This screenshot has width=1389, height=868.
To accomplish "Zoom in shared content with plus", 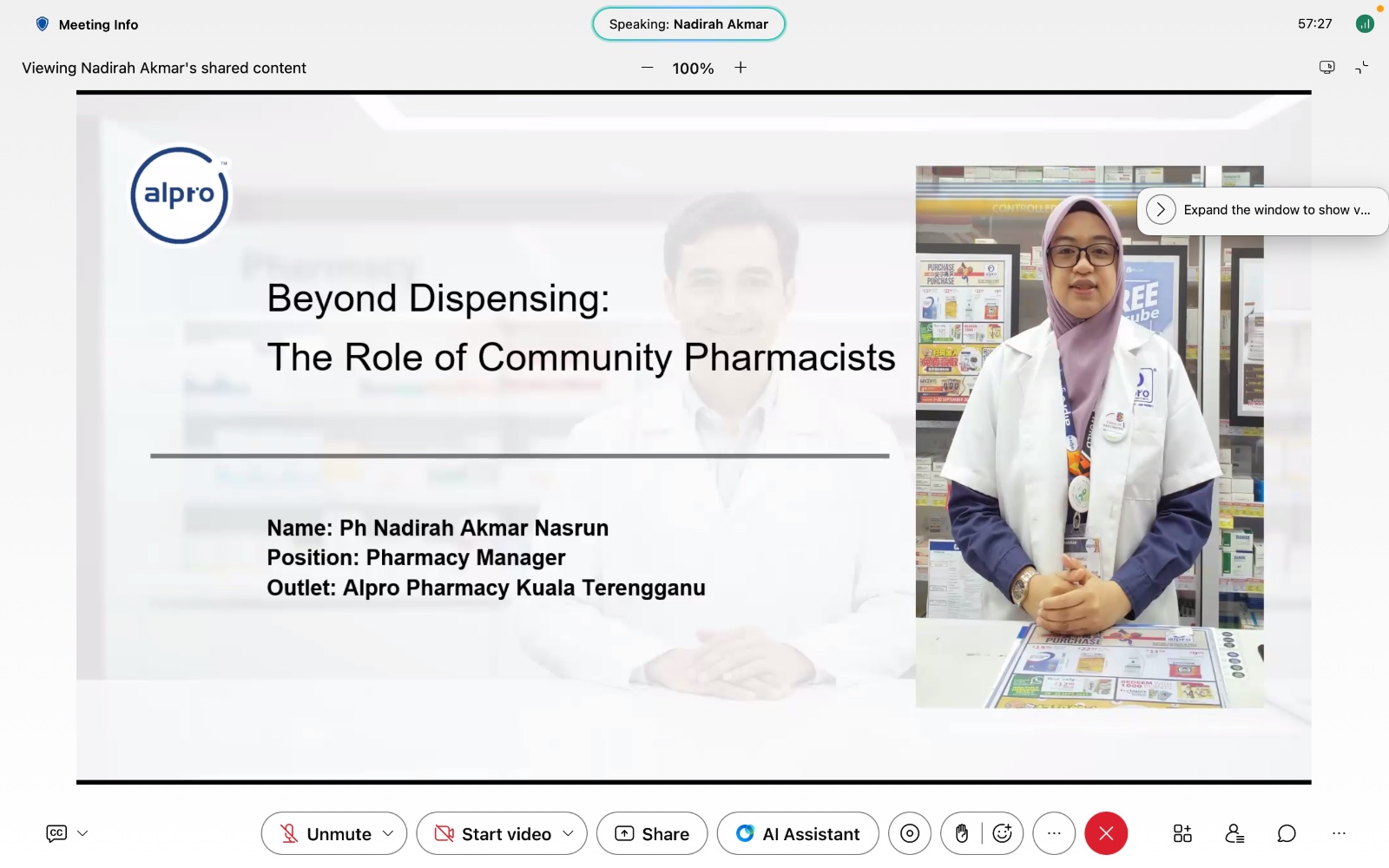I will click(741, 68).
